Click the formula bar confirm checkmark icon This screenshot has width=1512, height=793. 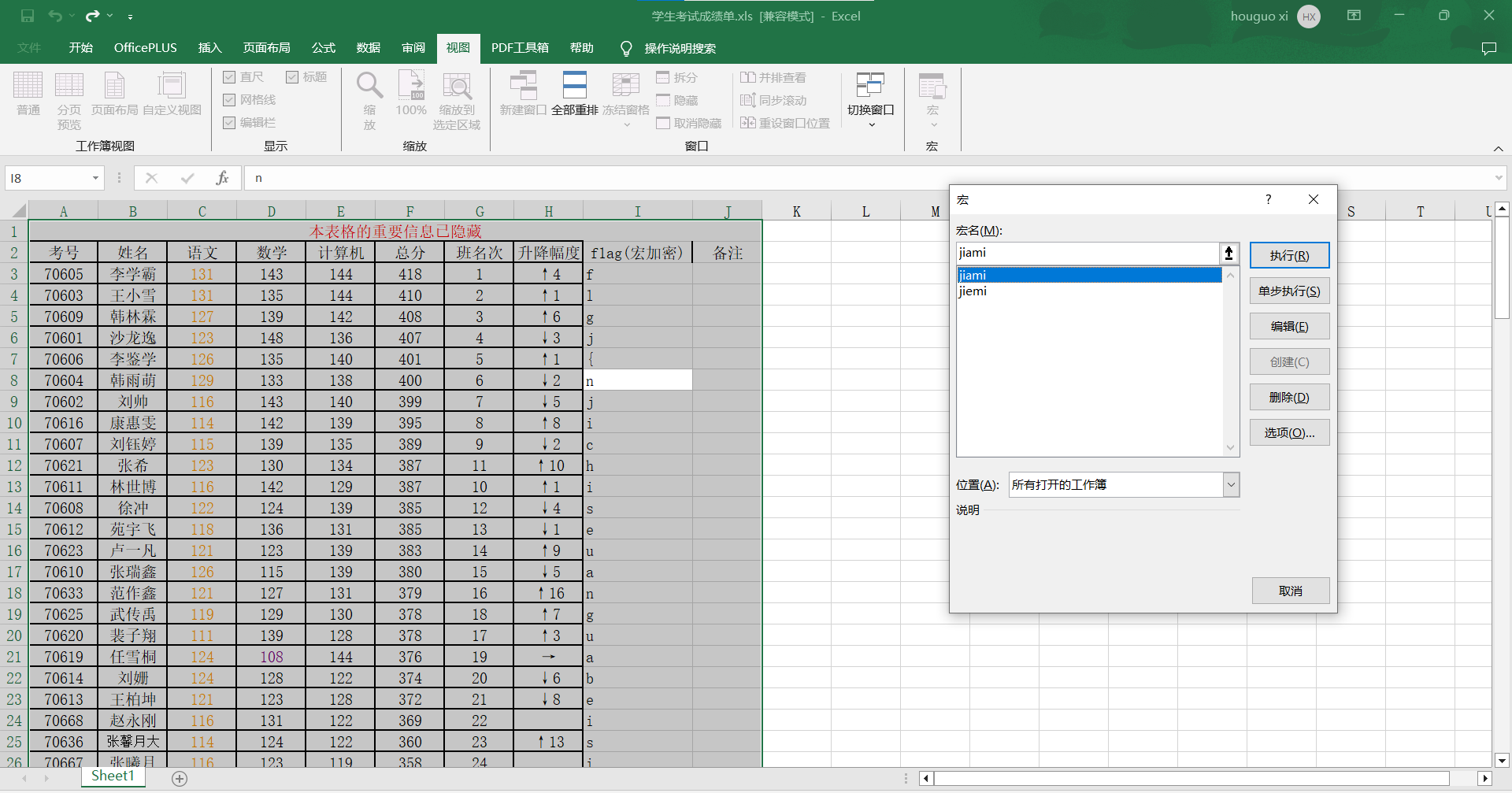point(187,178)
